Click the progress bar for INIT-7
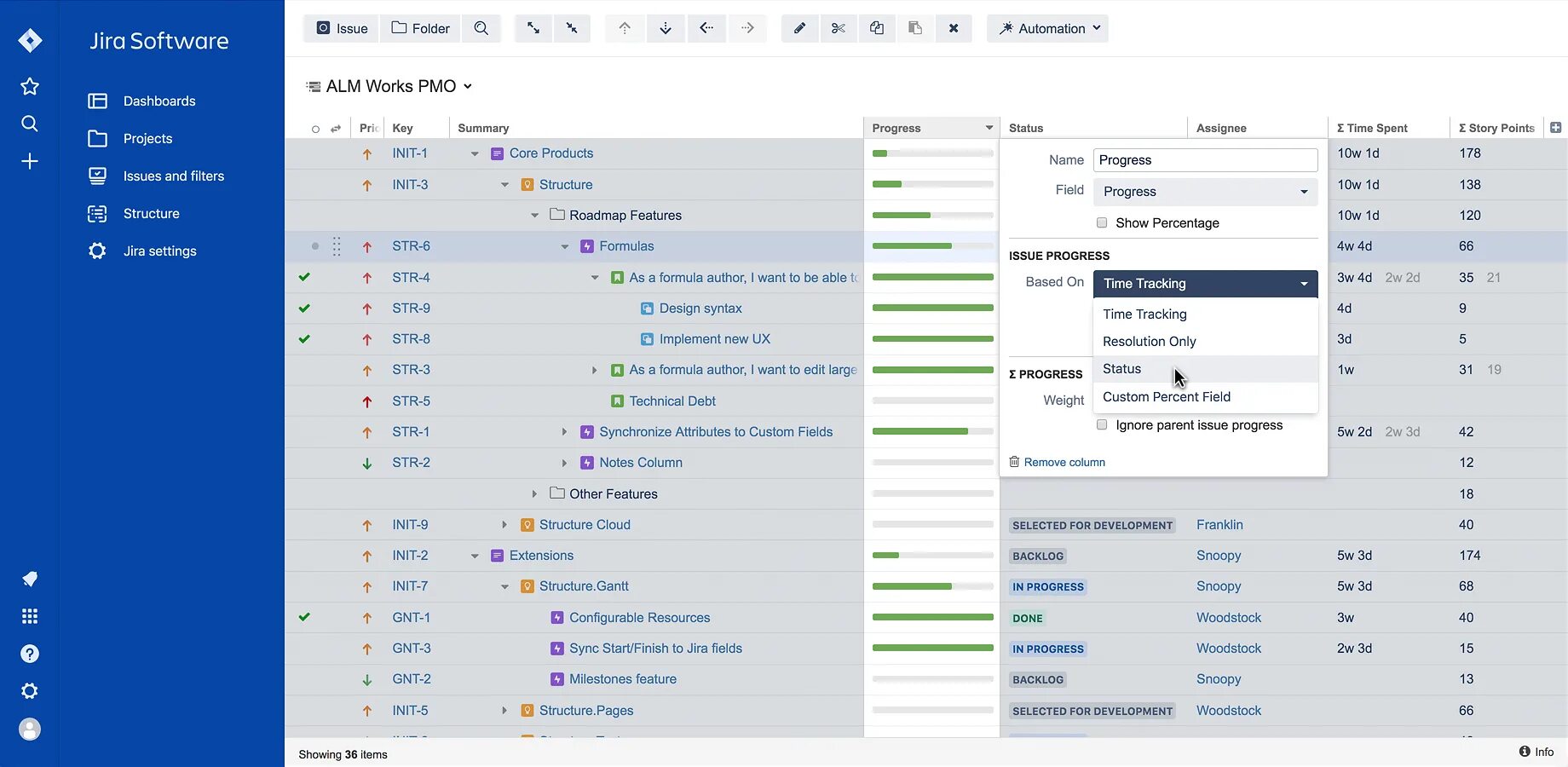 [x=932, y=586]
